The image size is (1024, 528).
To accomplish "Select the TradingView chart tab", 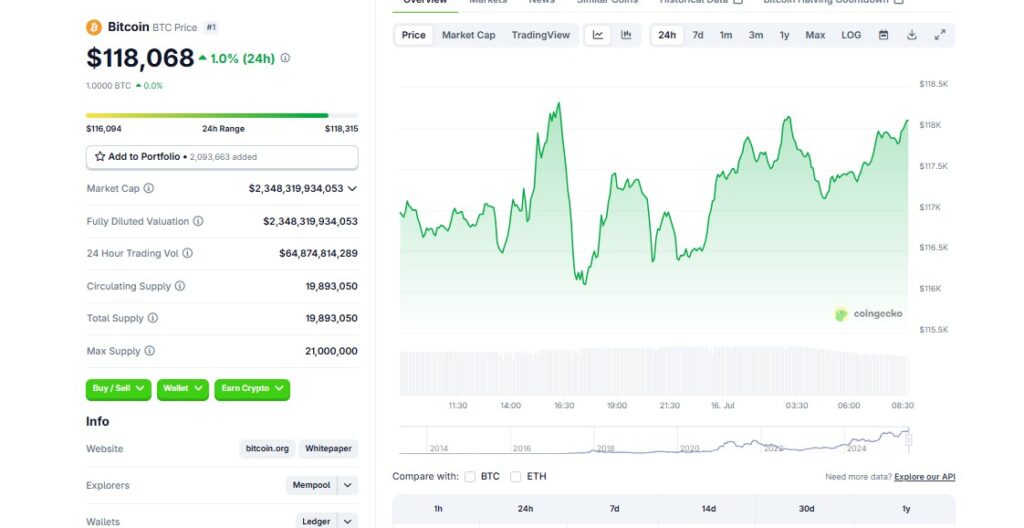I will [541, 35].
